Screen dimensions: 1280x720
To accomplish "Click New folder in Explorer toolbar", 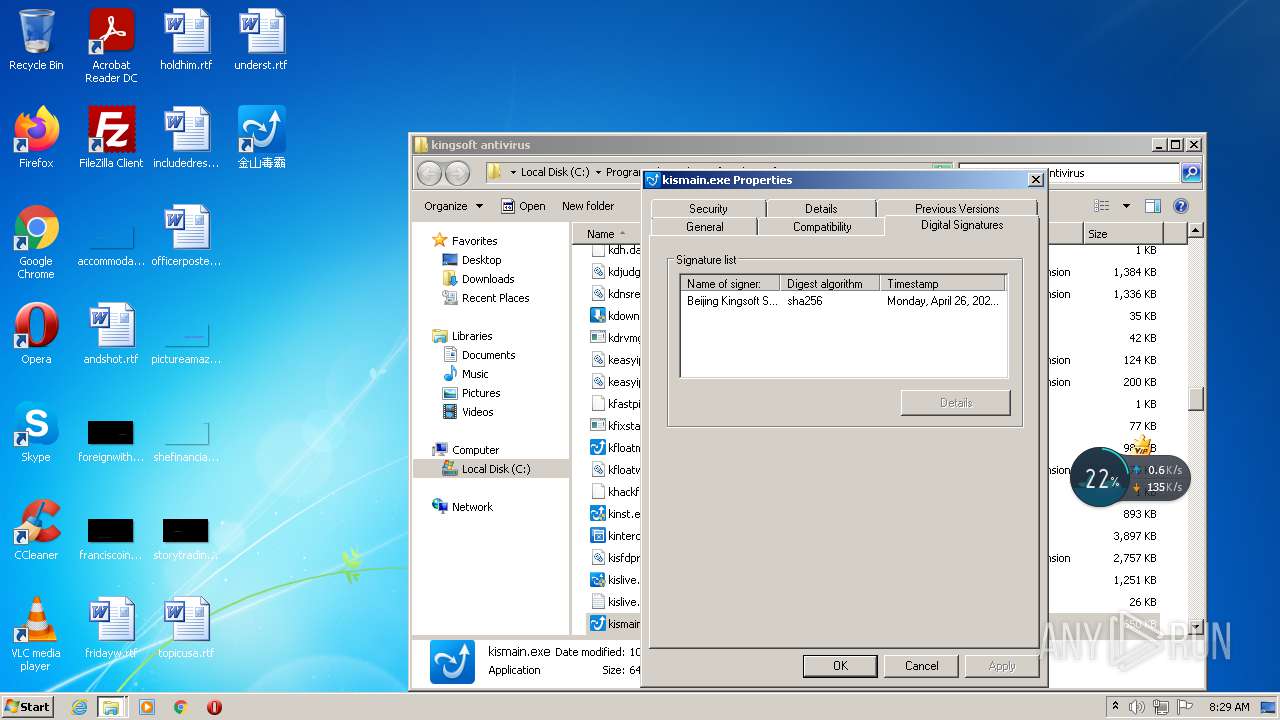I will tap(588, 206).
